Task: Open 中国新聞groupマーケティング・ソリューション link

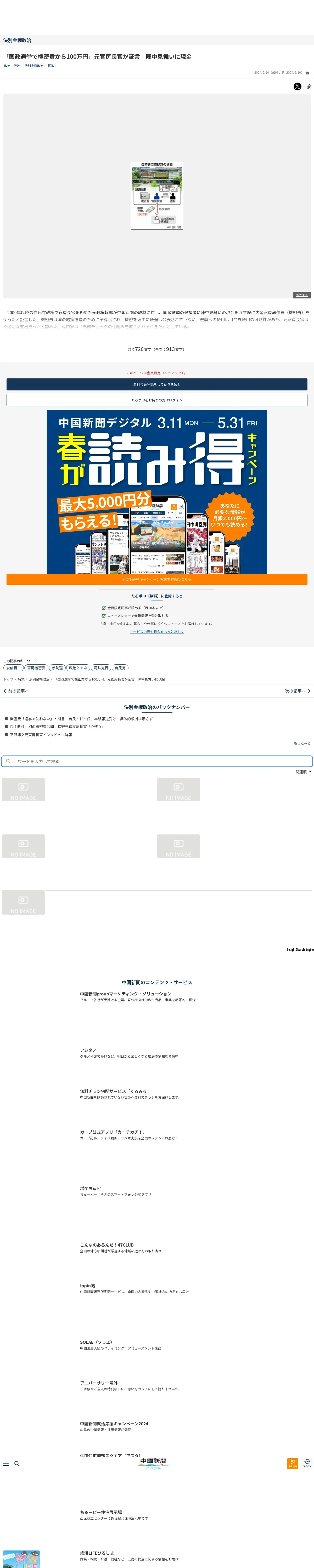Action: 126,994
